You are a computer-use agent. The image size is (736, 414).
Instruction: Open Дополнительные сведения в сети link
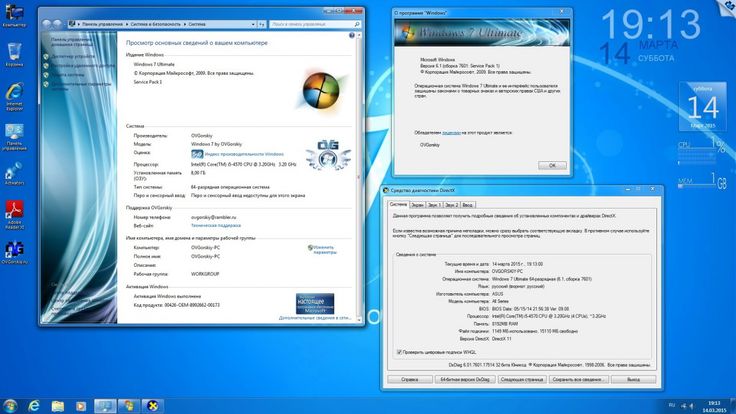click(315, 318)
